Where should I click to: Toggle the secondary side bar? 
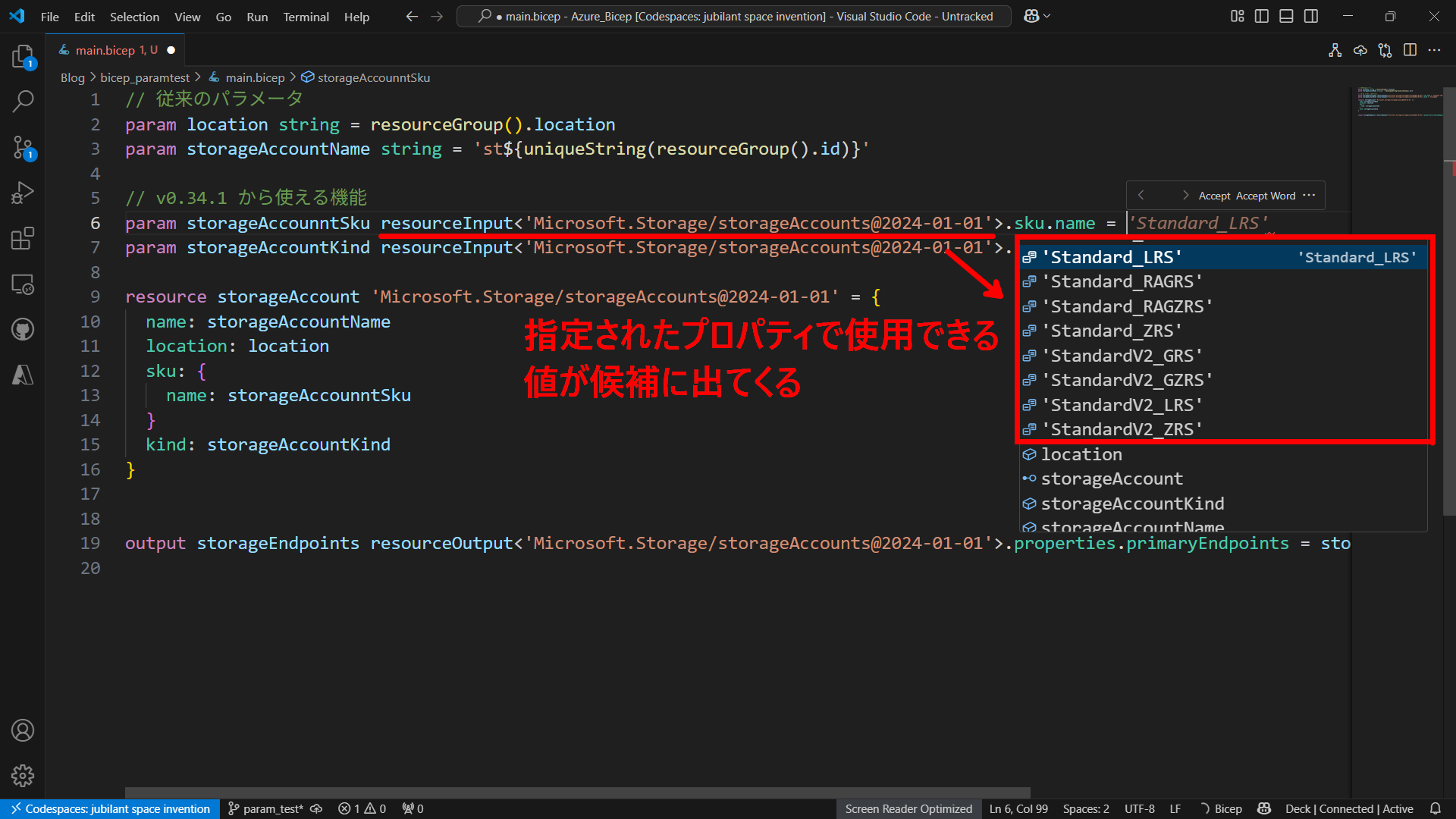1311,16
